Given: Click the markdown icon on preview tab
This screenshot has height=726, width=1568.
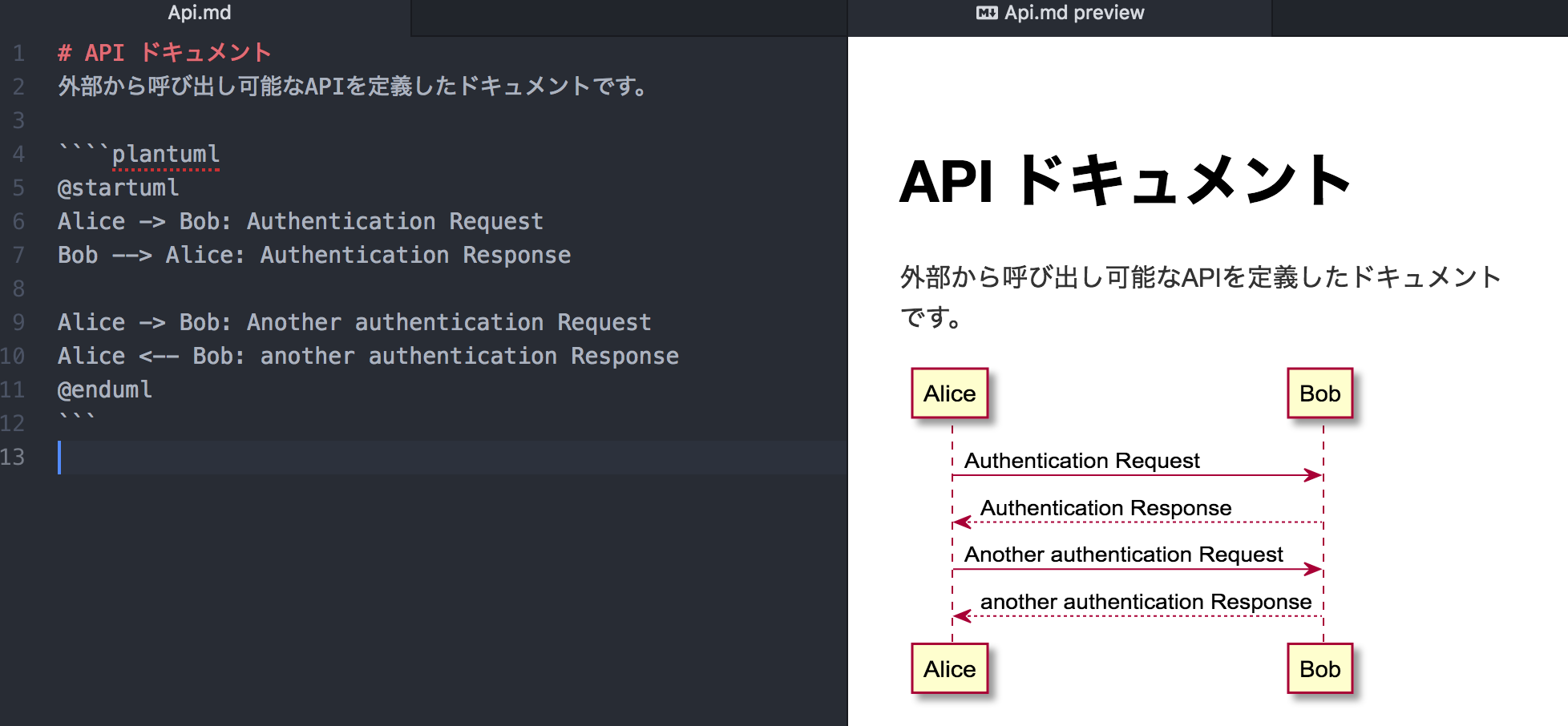Looking at the screenshot, I should (987, 13).
